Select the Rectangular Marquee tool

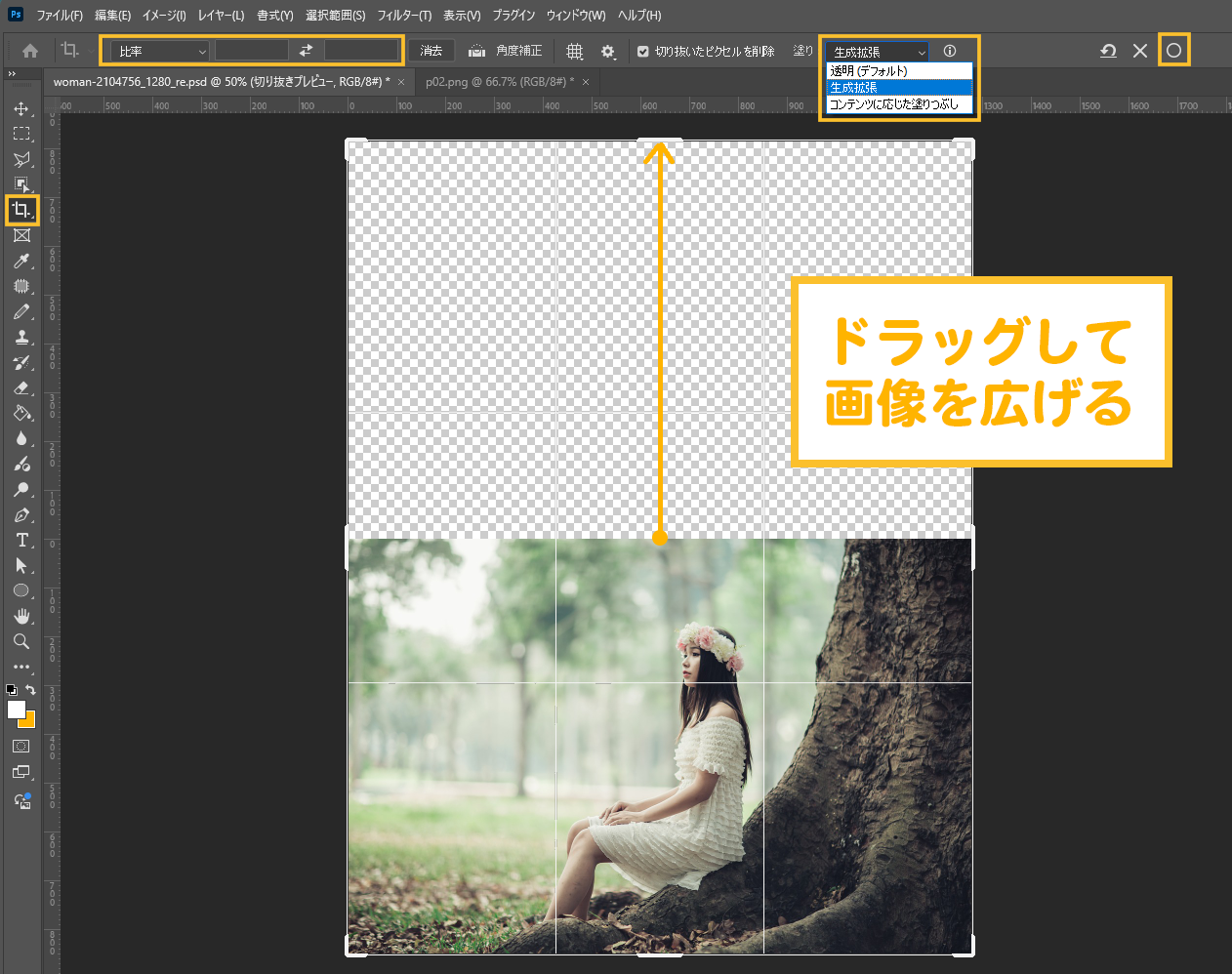[21, 134]
